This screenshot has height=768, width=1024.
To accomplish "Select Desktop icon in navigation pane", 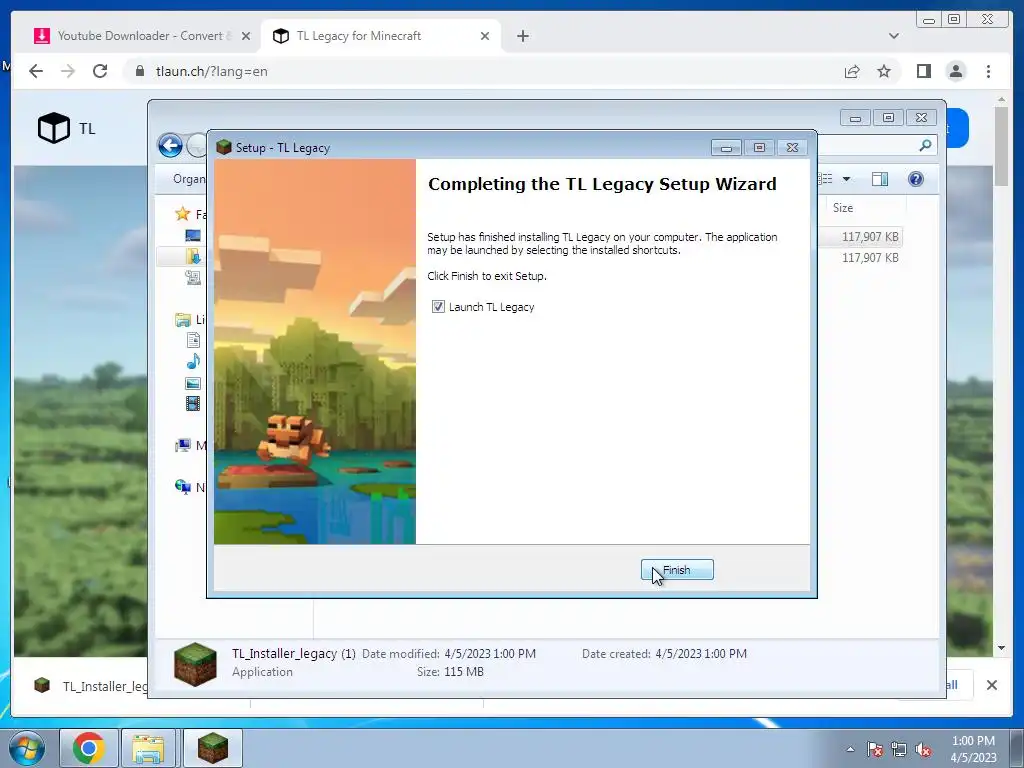I will tap(193, 235).
